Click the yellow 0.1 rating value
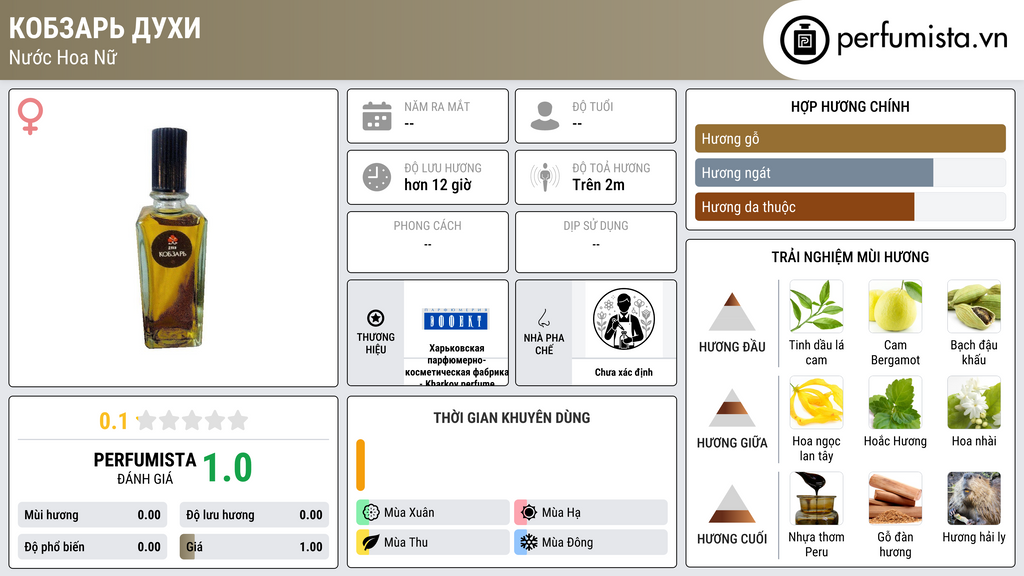Screen dimensions: 1024x576 [114, 421]
